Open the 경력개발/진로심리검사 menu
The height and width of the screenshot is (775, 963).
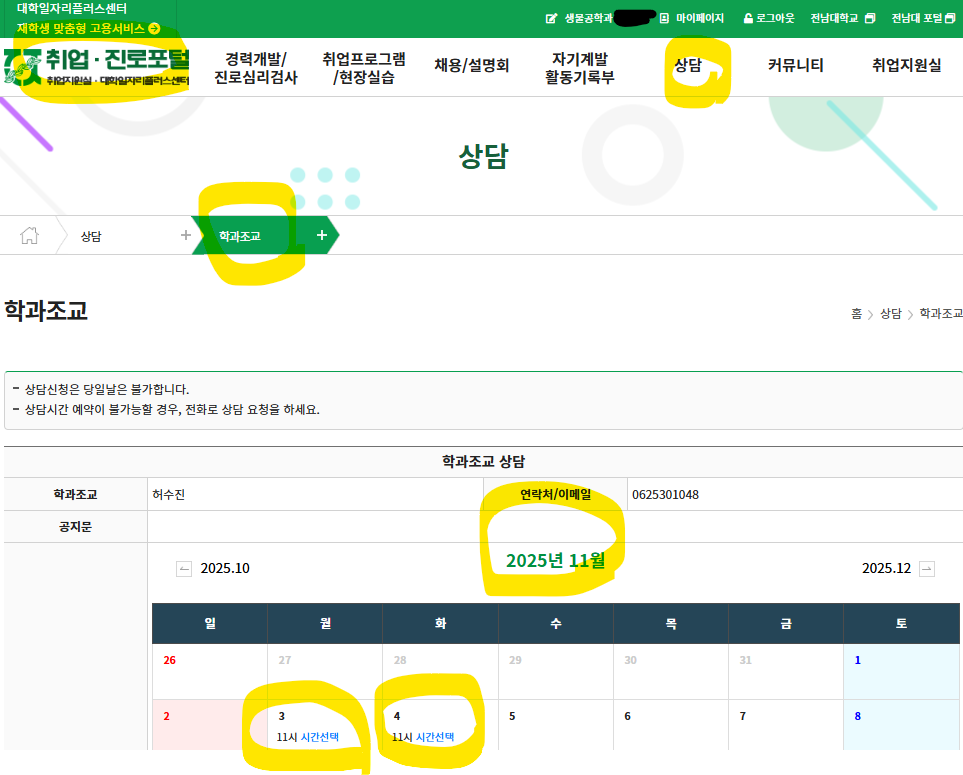[x=256, y=67]
